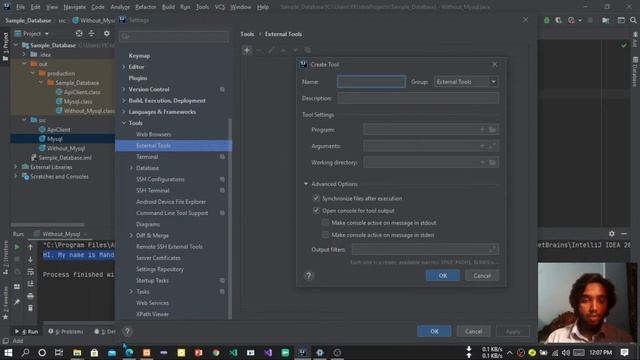Open Visual Studio Code from the taskbar
This screenshot has width=640, height=360.
tap(233, 353)
